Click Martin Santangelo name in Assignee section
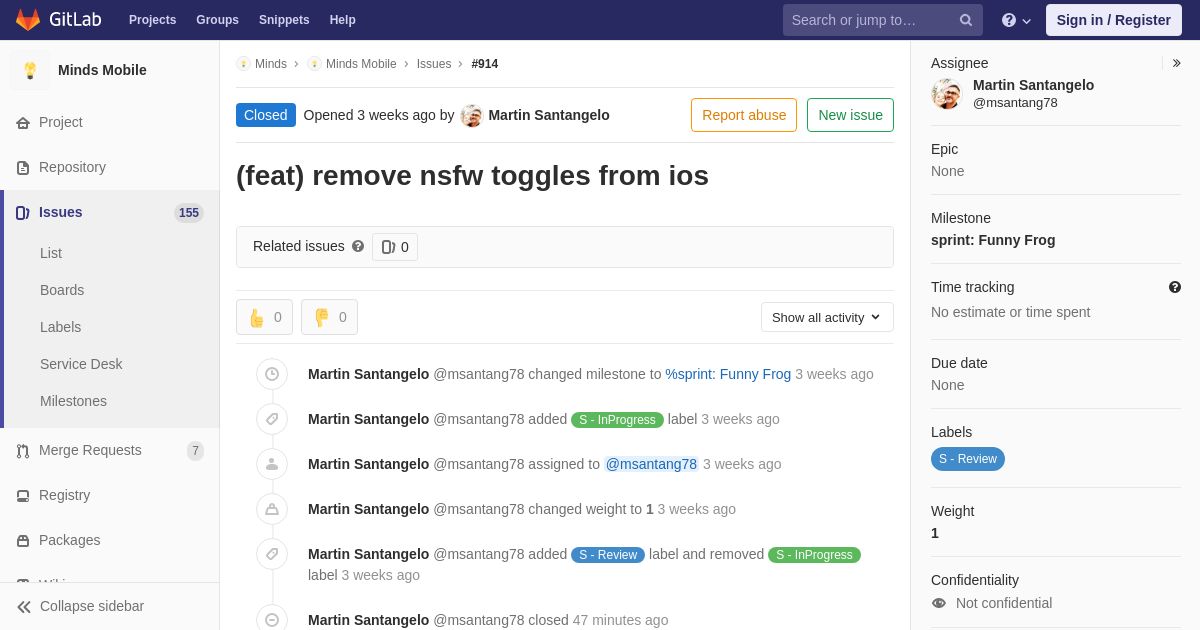Viewport: 1200px width, 630px height. (1033, 85)
